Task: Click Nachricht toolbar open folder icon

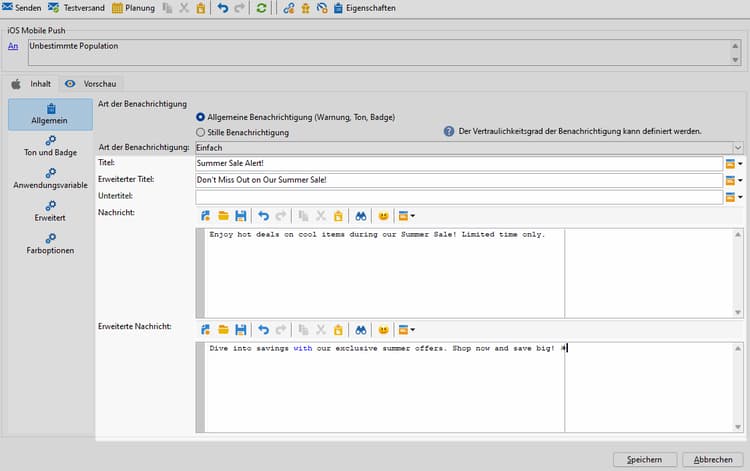Action: (x=223, y=216)
